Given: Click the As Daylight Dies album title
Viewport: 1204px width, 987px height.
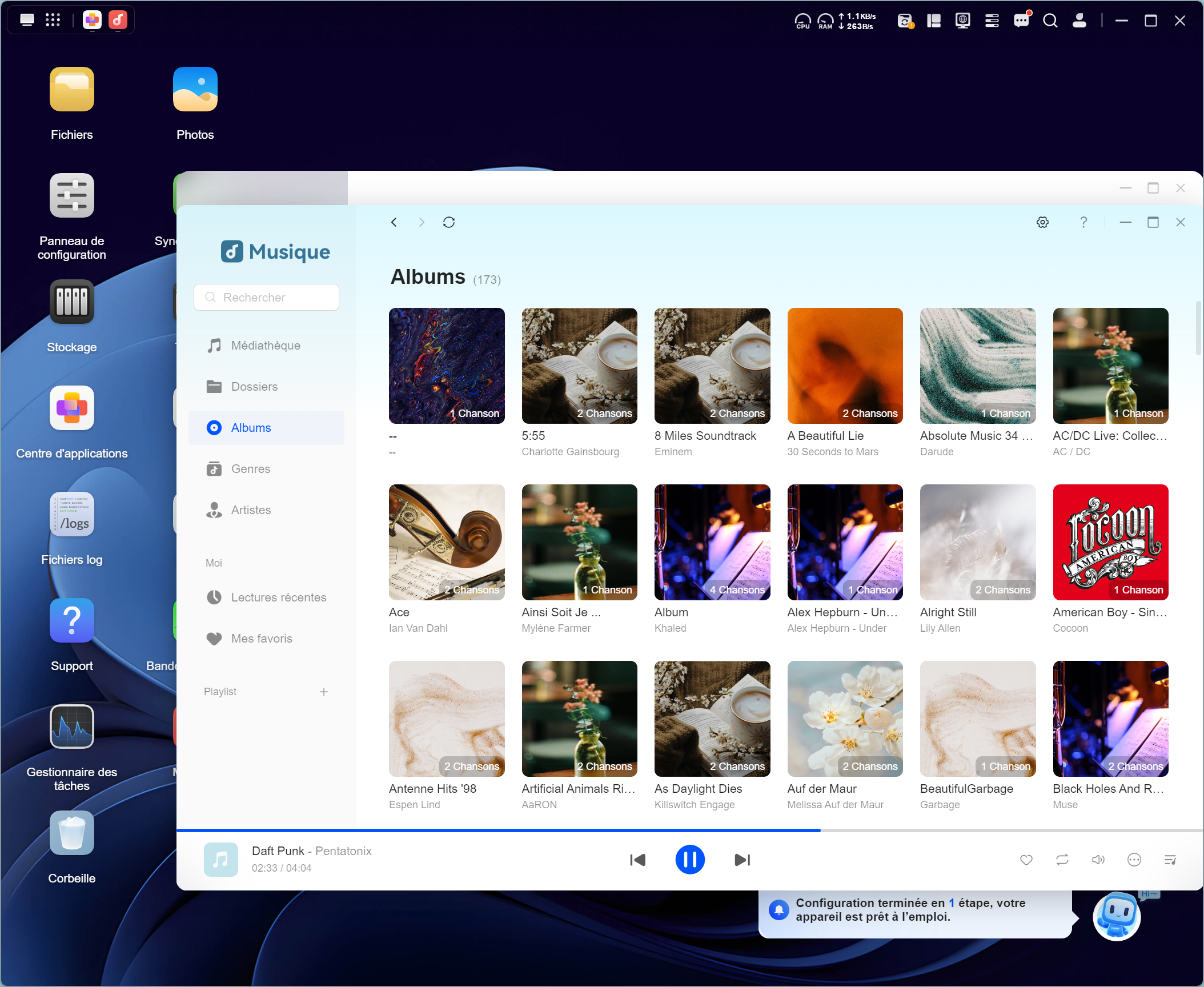Looking at the screenshot, I should [698, 789].
